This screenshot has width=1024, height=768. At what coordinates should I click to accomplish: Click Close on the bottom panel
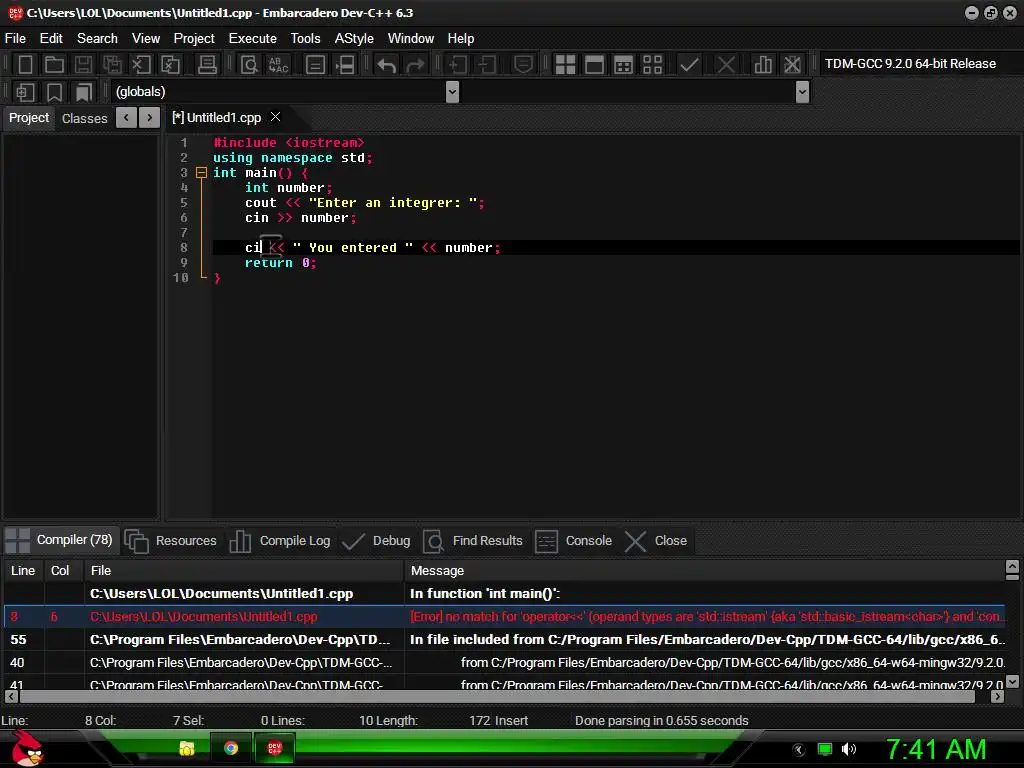point(656,541)
